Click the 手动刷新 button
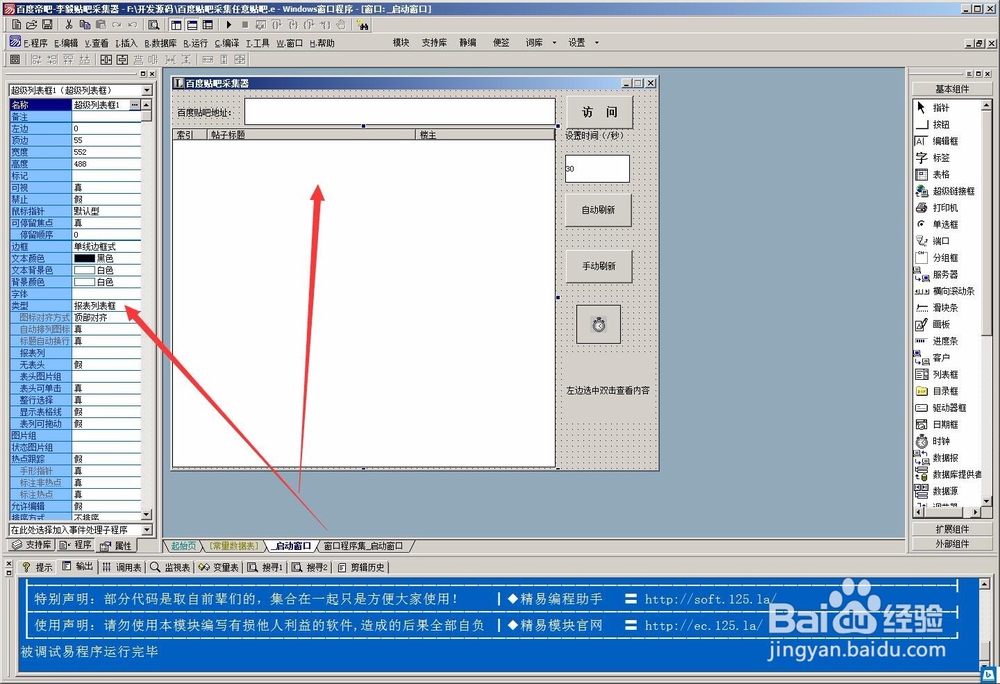The width and height of the screenshot is (1000, 684). point(598,266)
